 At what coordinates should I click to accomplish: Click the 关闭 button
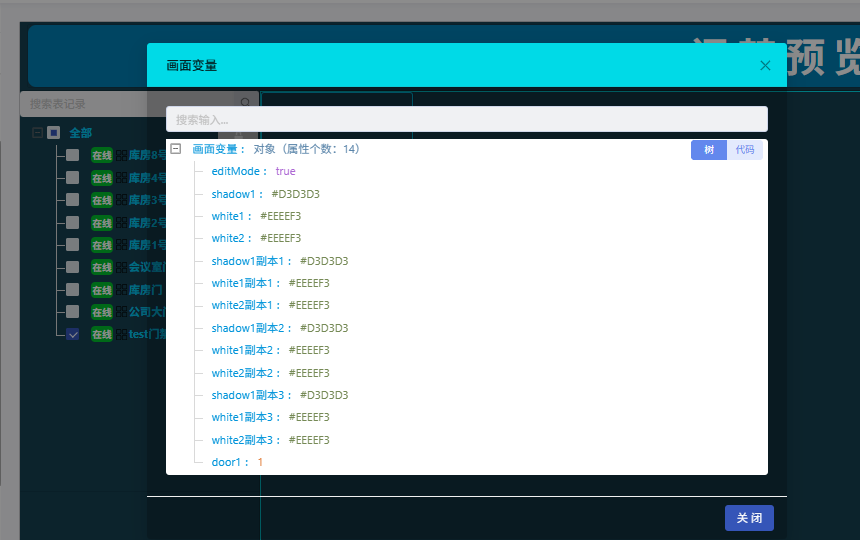(x=749, y=518)
